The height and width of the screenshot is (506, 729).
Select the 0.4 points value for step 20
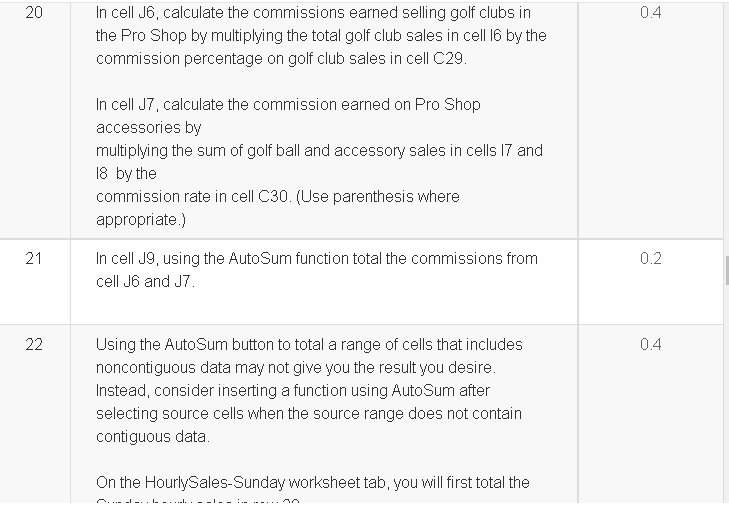pos(650,13)
